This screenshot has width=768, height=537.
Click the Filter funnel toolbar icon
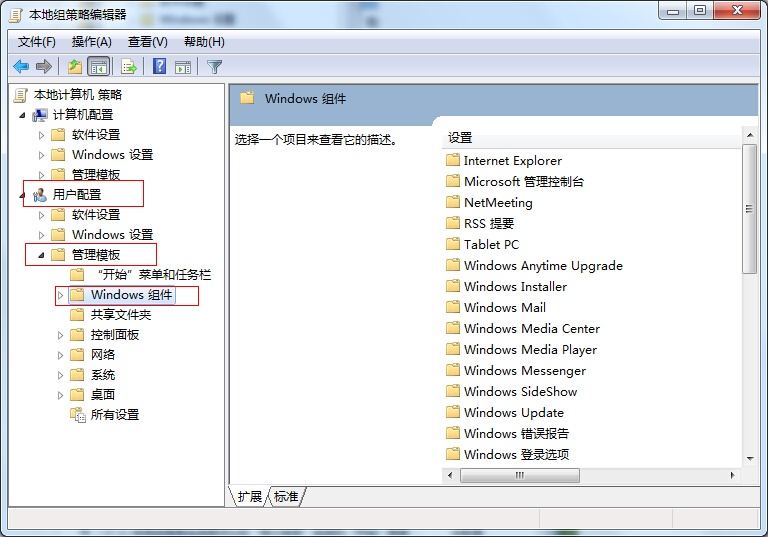tap(215, 67)
